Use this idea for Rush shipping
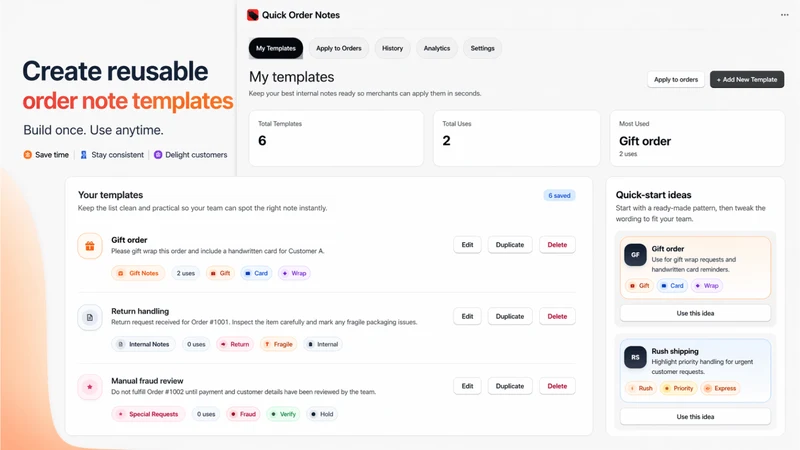This screenshot has width=800, height=450. [695, 417]
